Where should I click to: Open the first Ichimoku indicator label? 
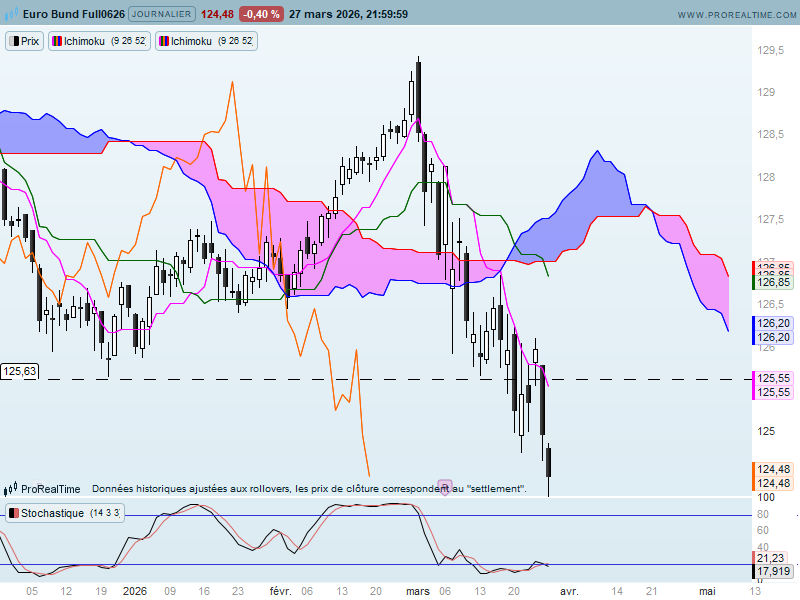click(x=100, y=41)
